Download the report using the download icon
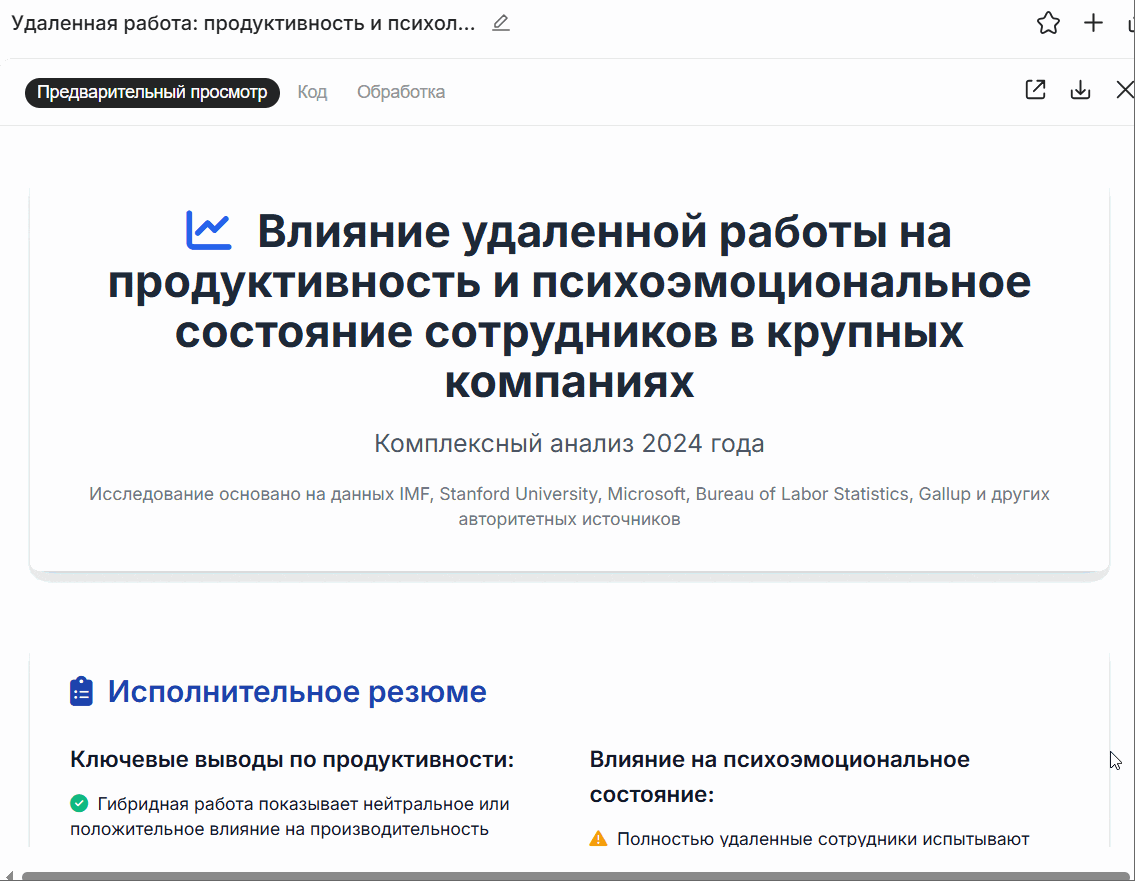The width and height of the screenshot is (1135, 881). tap(1080, 90)
